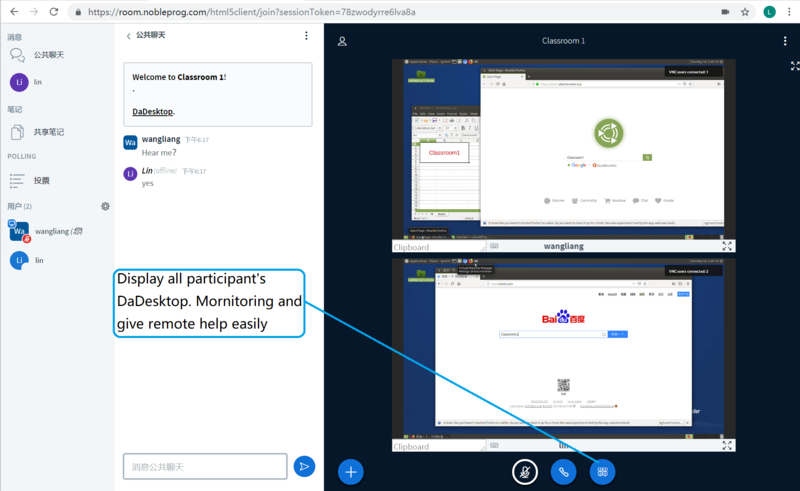The height and width of the screenshot is (491, 800).
Task: Click the DaDesktop link in welcome message
Action: pos(153,112)
